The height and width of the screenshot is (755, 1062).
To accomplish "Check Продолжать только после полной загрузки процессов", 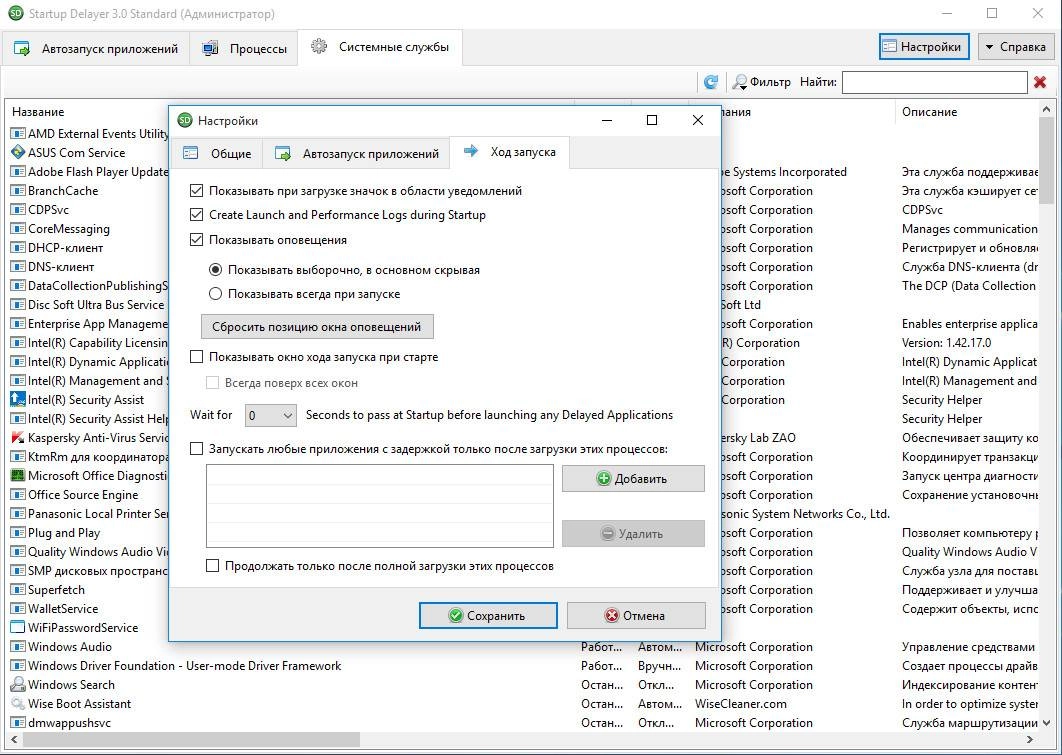I will [x=213, y=565].
